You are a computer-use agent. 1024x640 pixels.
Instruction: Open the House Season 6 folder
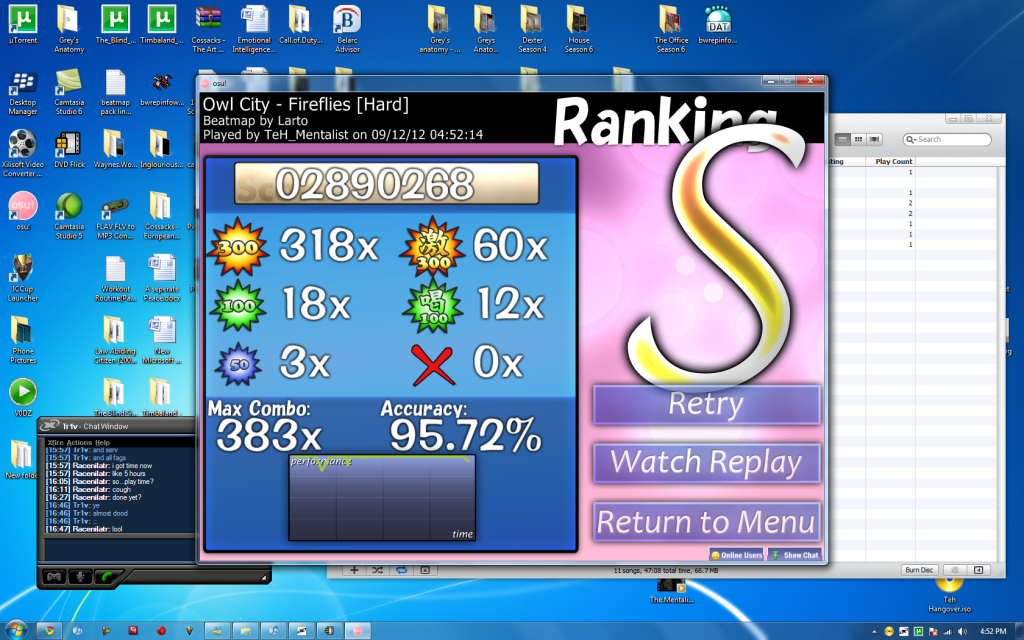tap(579, 30)
